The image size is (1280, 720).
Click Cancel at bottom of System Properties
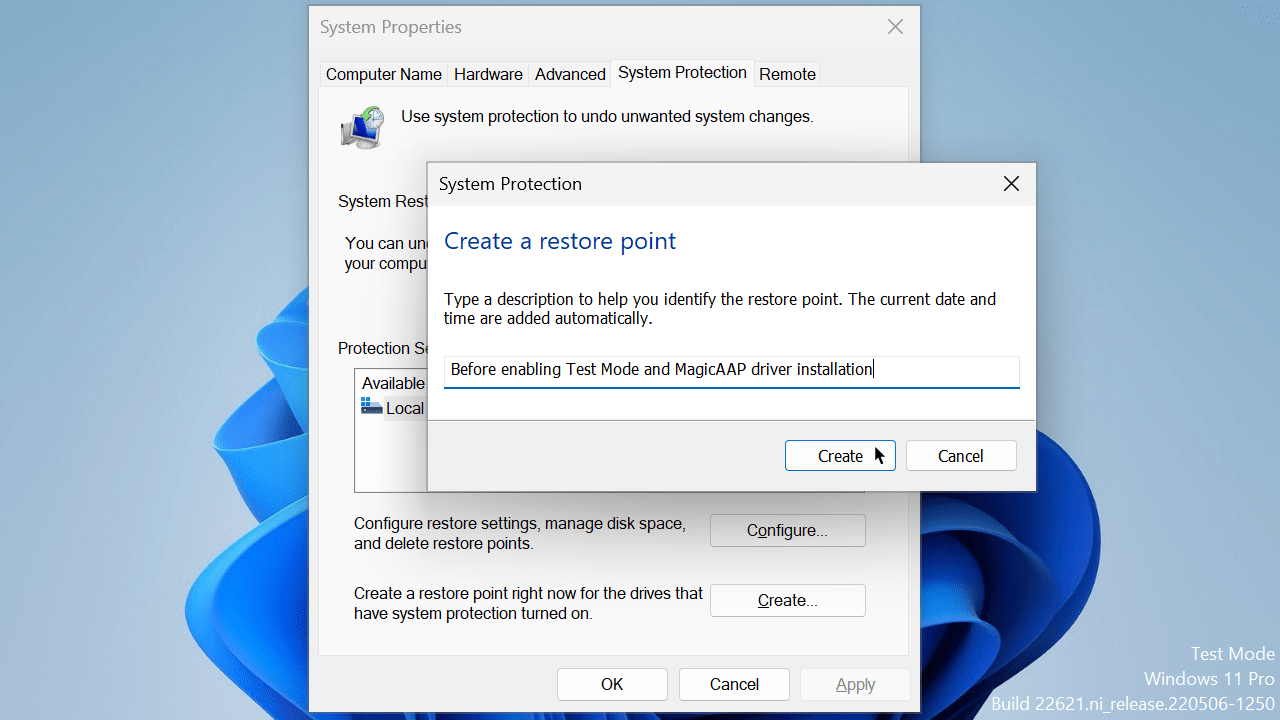click(x=734, y=685)
